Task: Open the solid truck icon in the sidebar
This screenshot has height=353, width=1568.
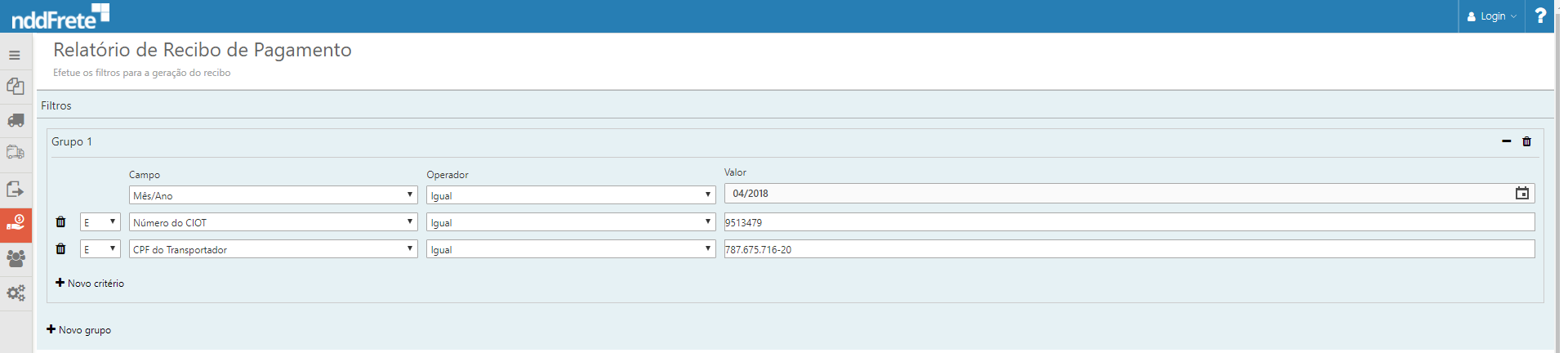Action: pyautogui.click(x=16, y=120)
